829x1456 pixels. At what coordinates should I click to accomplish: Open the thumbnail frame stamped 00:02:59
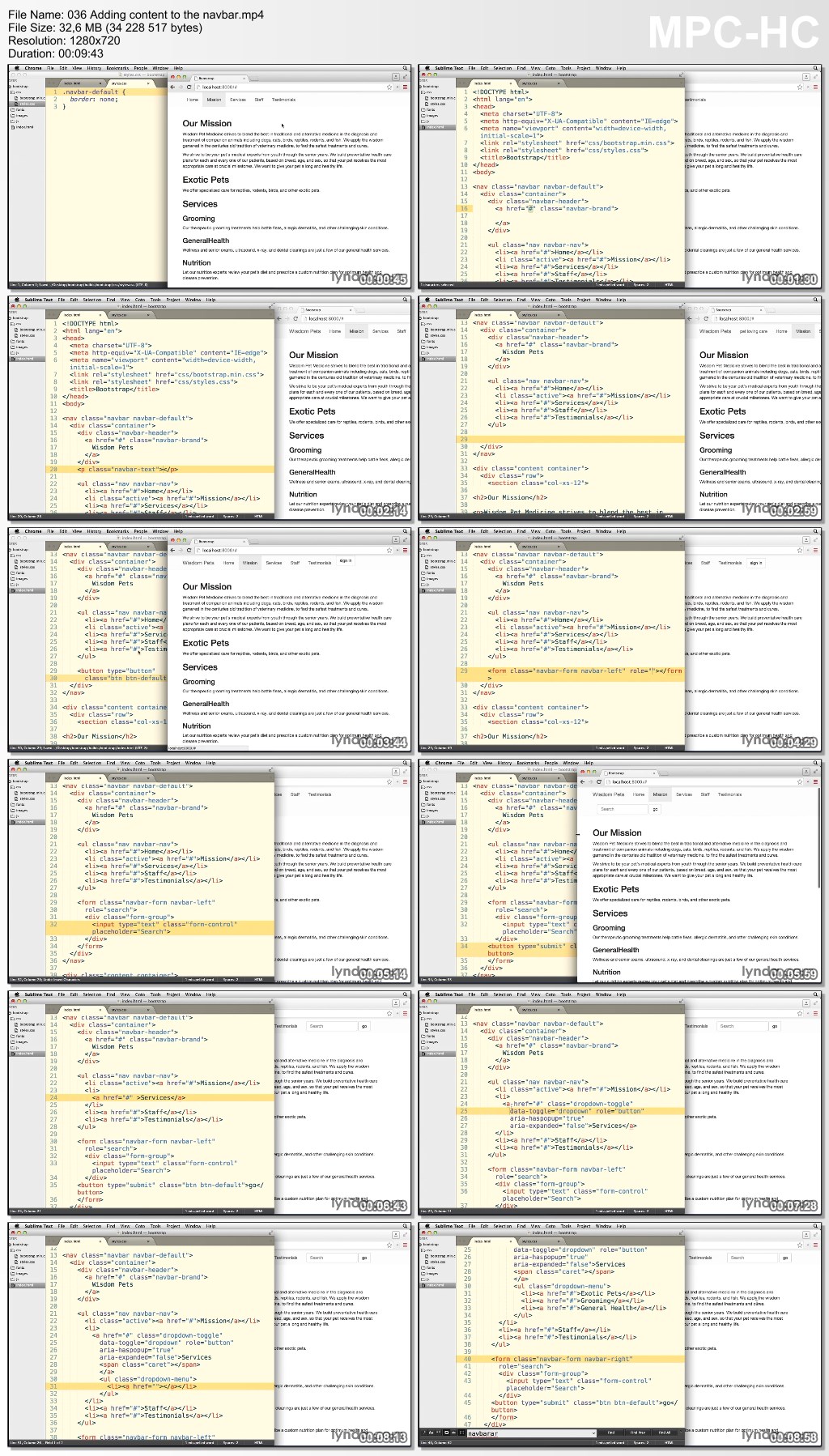click(x=621, y=408)
